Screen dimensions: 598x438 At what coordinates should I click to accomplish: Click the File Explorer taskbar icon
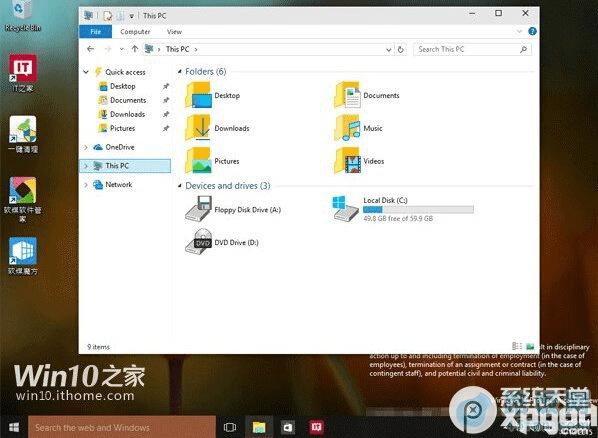pyautogui.click(x=259, y=427)
